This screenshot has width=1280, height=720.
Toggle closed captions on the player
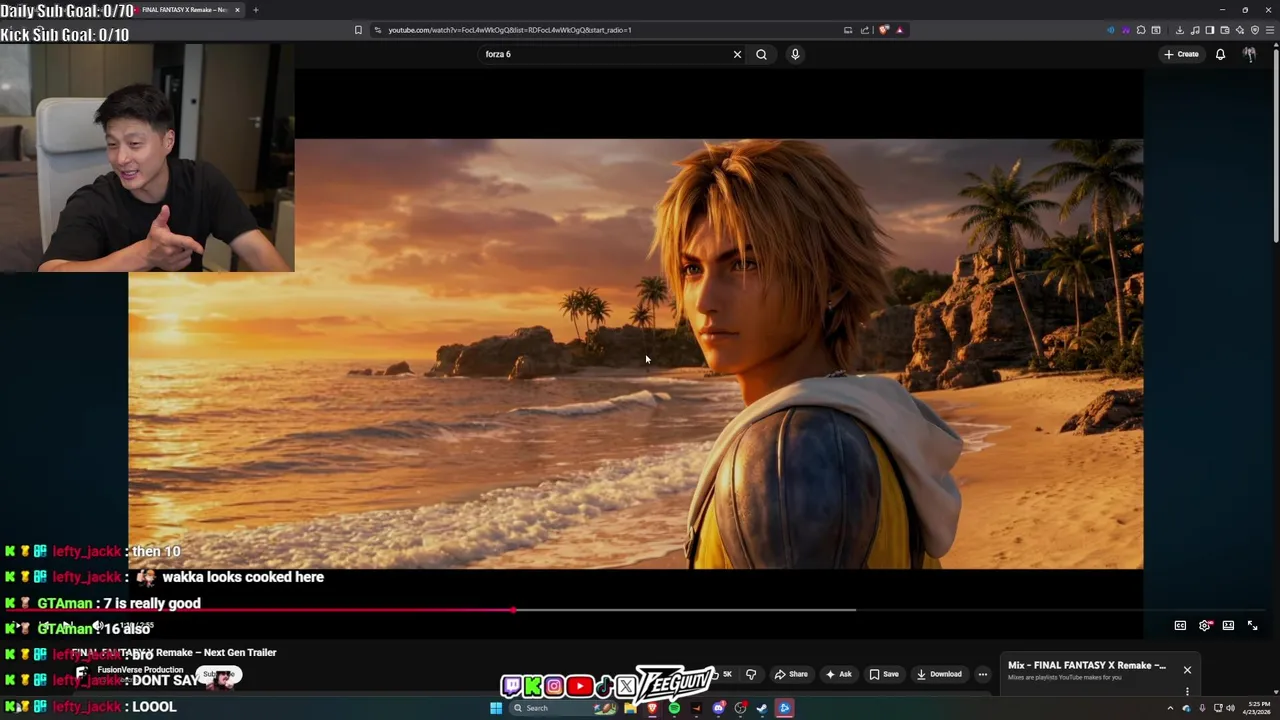pyautogui.click(x=1180, y=626)
